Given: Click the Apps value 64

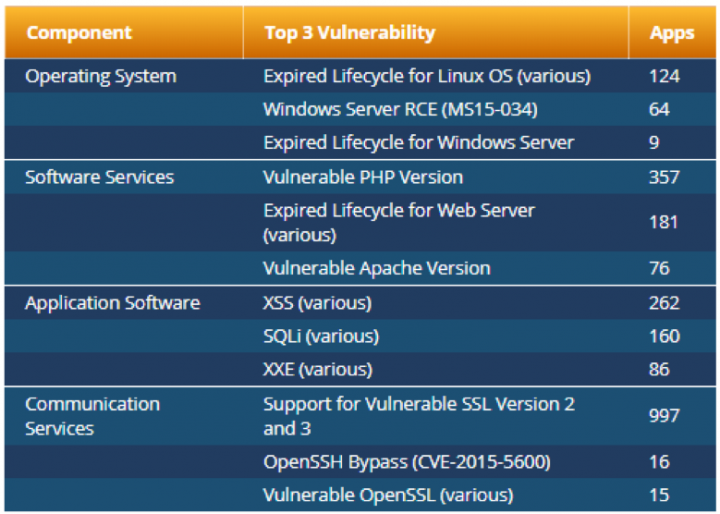Looking at the screenshot, I should pos(659,110).
